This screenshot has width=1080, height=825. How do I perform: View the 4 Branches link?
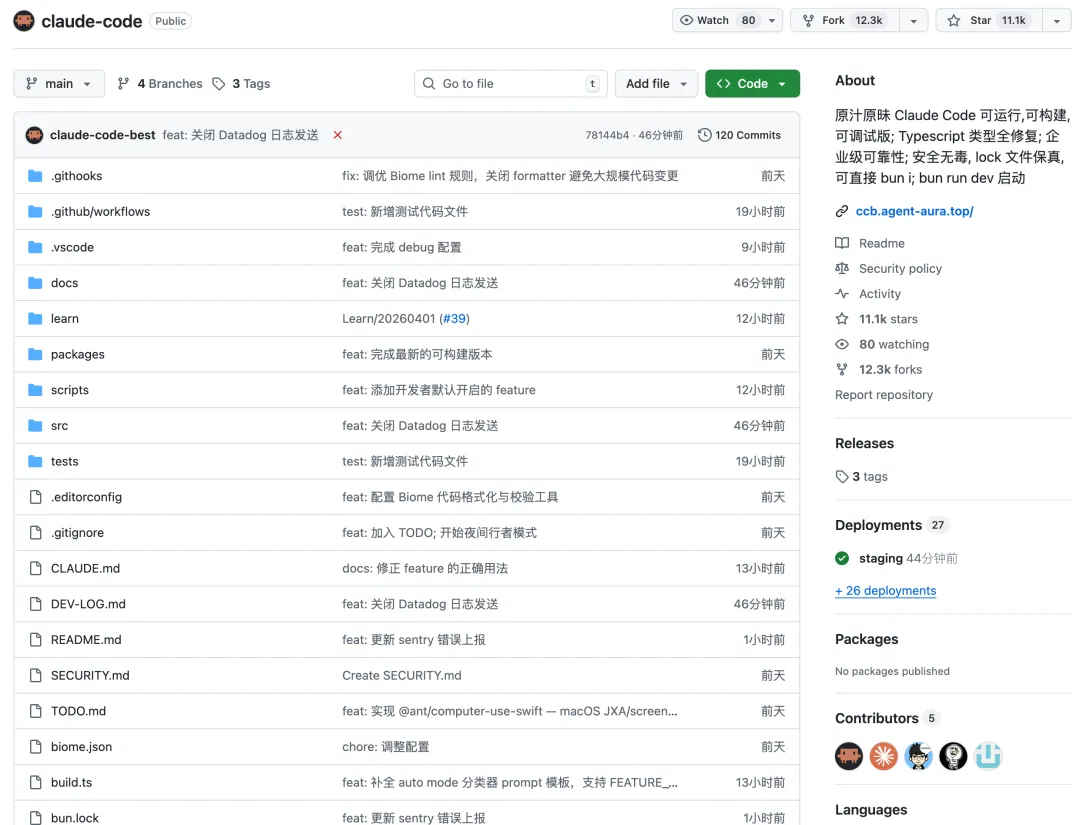[160, 83]
